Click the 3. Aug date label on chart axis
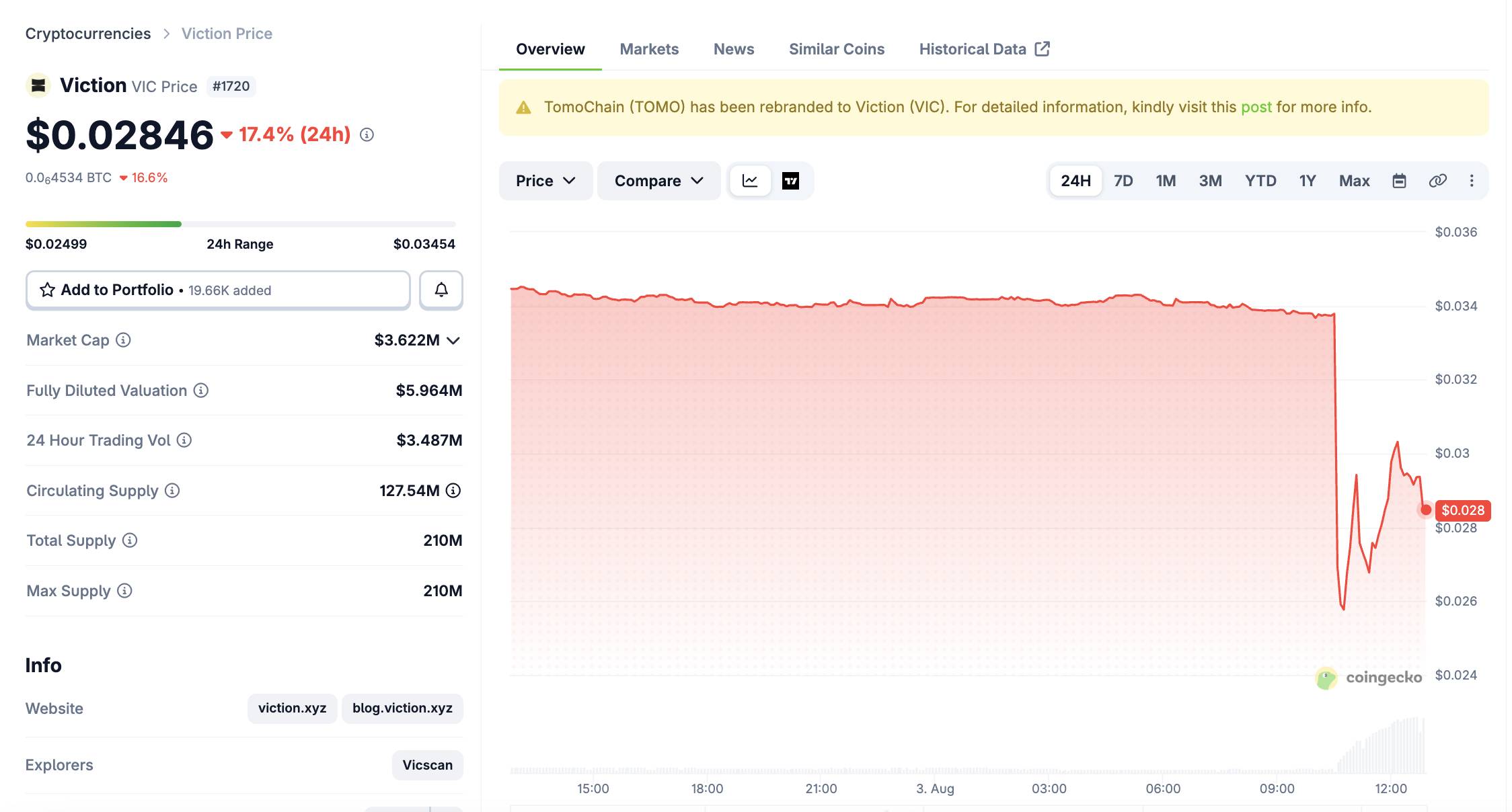1512x812 pixels. tap(935, 788)
